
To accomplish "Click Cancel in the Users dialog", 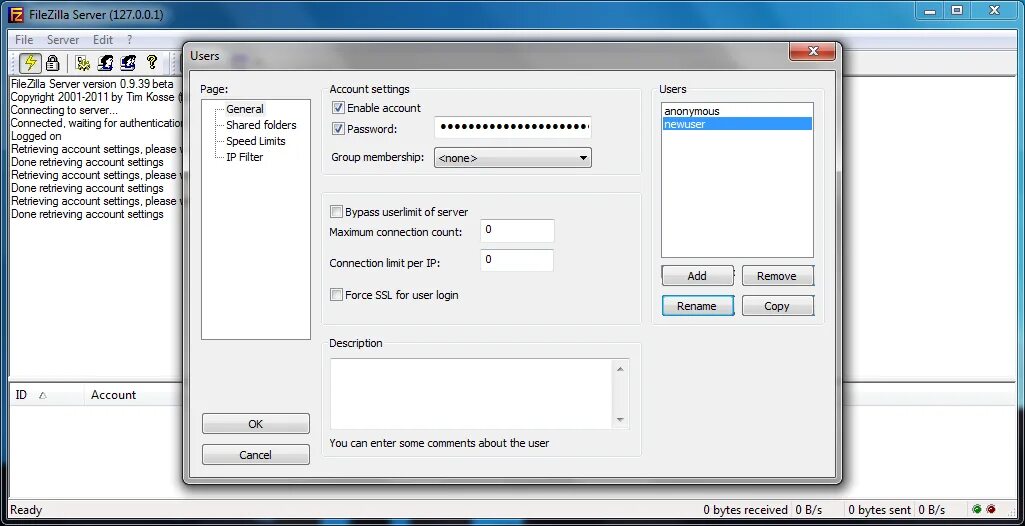I will click(256, 455).
